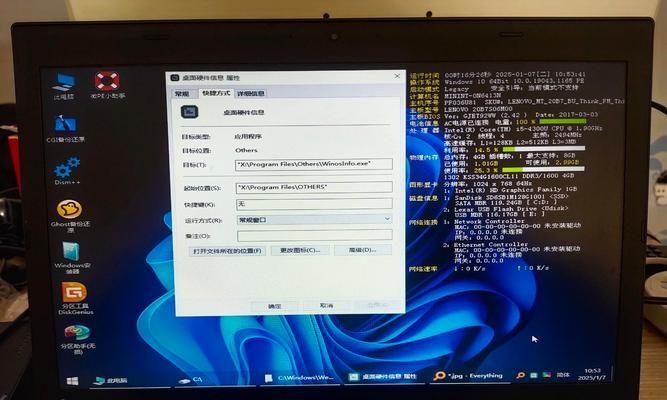Switch to the properties dialog taskbar item
Screen dimensions: 667x400
pos(383,377)
